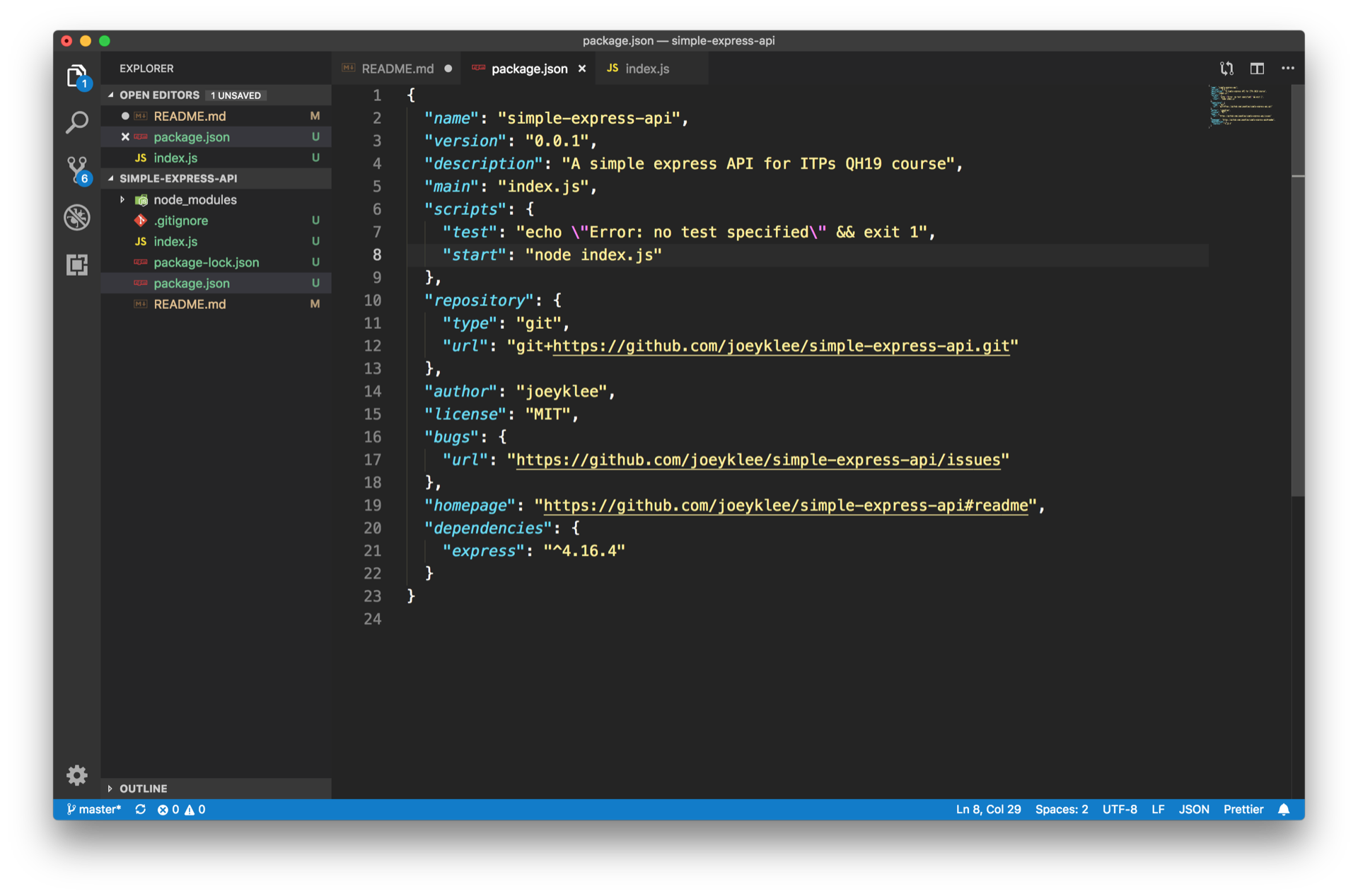Click the Open Changes compare icon
The image size is (1358, 896).
pos(1226,69)
